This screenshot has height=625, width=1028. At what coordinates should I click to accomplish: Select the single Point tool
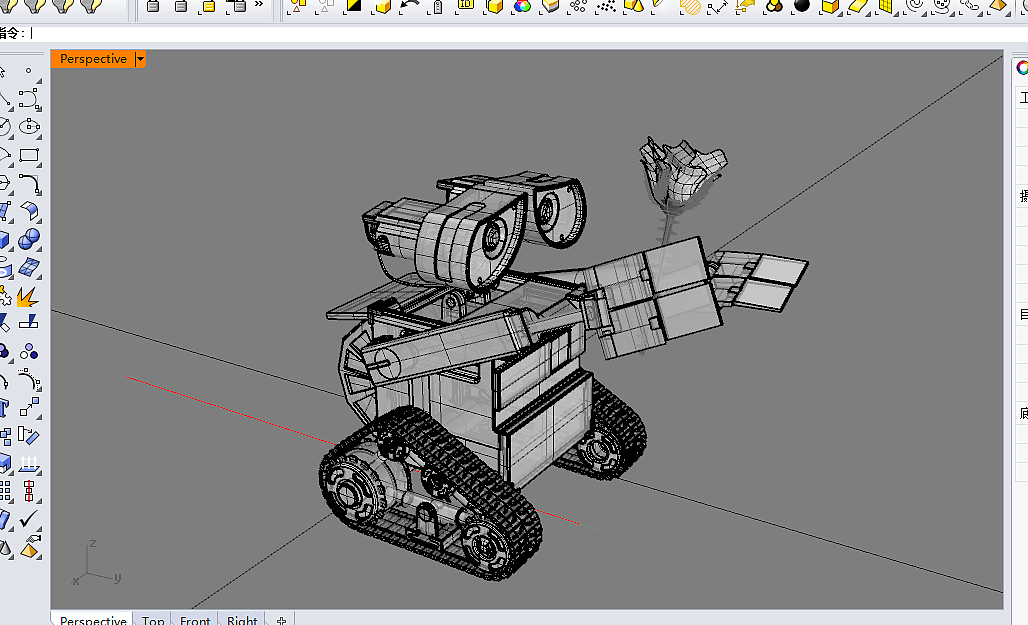(x=28, y=71)
